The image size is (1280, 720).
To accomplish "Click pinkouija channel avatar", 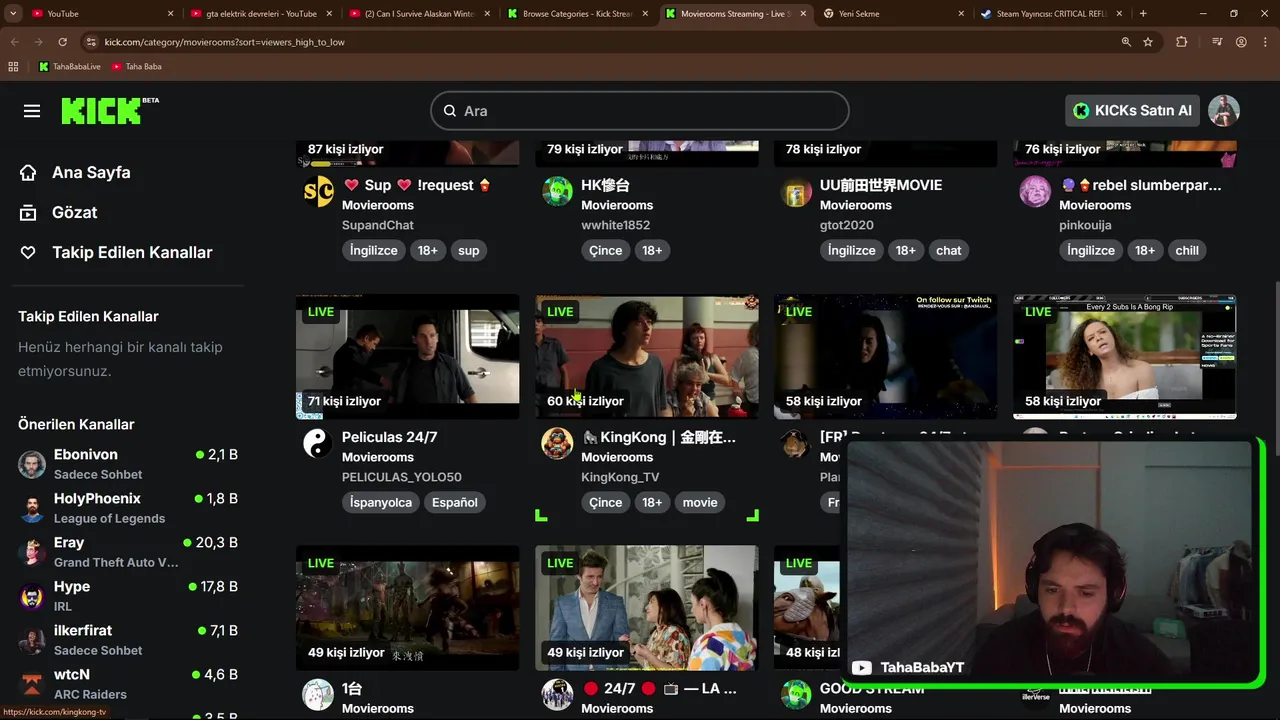I will coord(1035,191).
